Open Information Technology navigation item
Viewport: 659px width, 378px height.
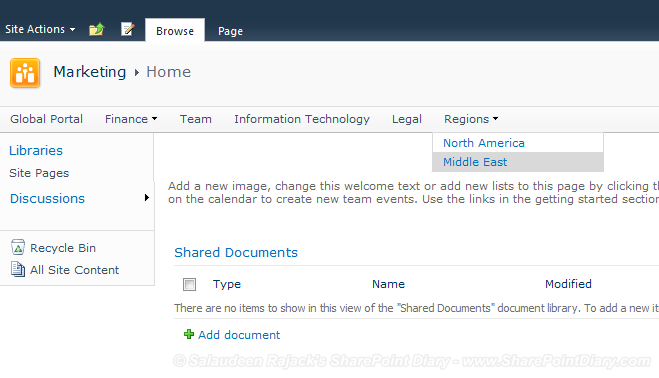click(302, 119)
